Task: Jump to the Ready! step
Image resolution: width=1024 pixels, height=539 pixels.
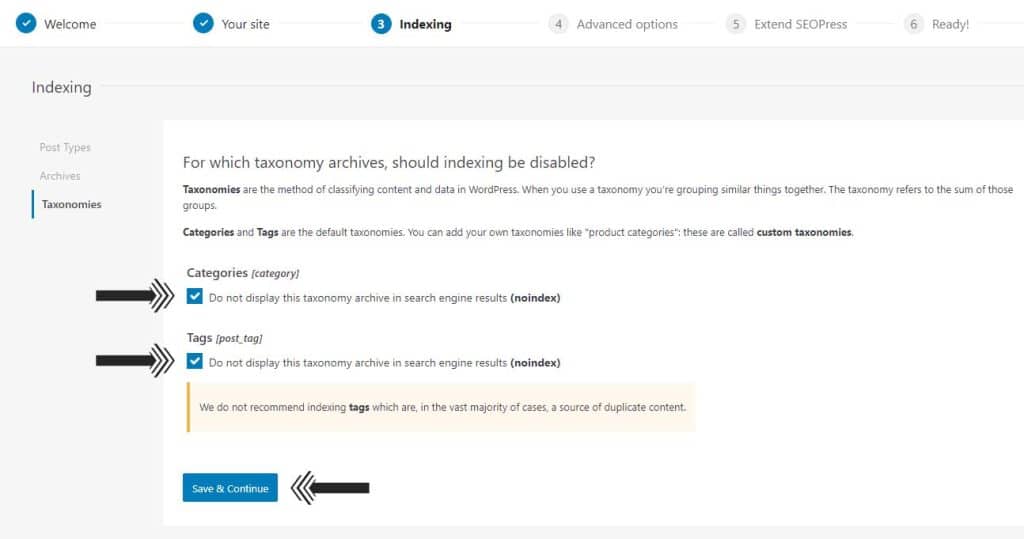Action: pos(950,24)
